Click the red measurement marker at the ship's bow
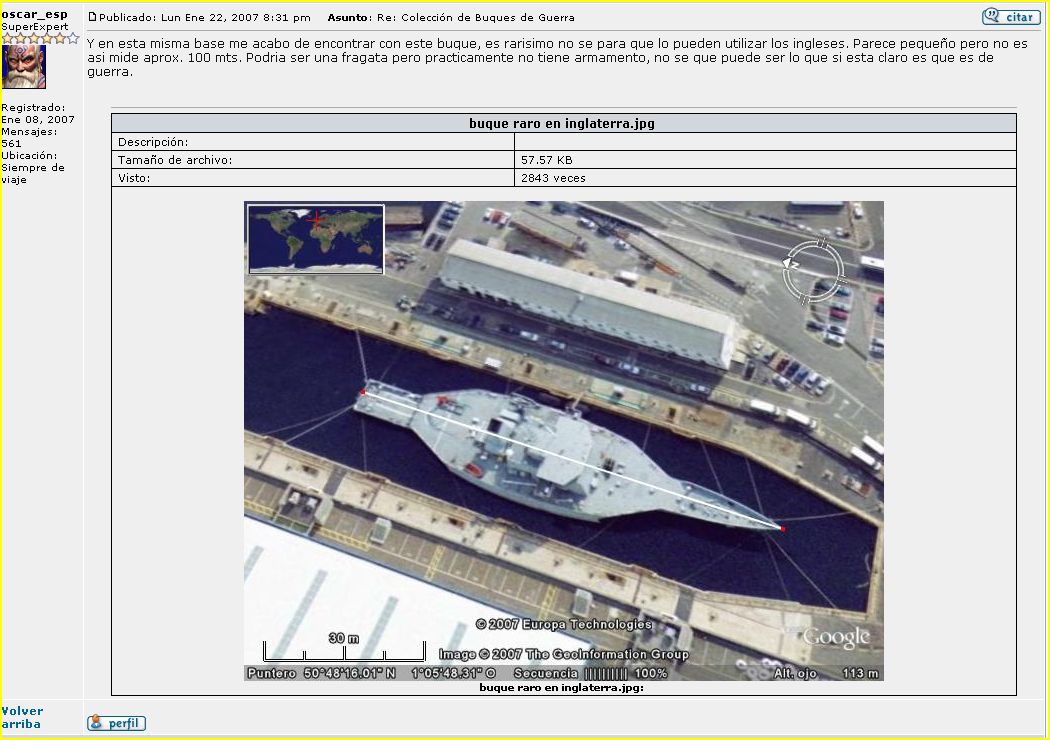The width and height of the screenshot is (1050, 740). tap(782, 528)
